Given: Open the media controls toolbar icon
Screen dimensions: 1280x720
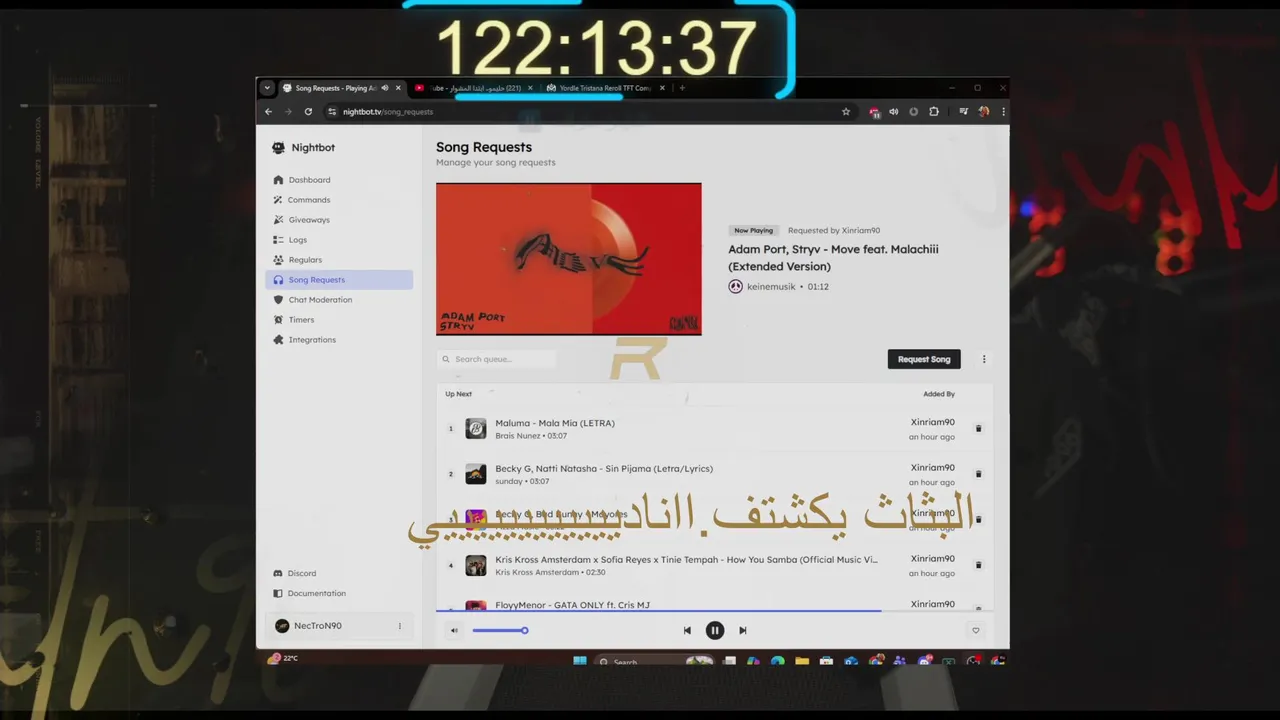Looking at the screenshot, I should point(964,112).
